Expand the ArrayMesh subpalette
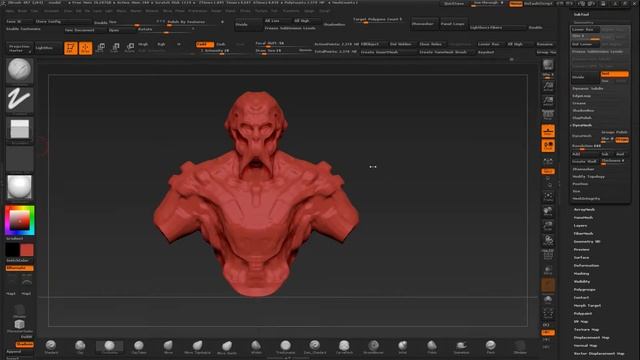 tap(584, 209)
